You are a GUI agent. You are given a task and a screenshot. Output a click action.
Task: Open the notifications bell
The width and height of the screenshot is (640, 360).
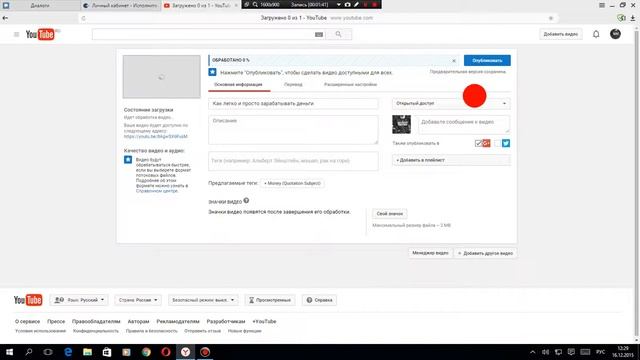(x=596, y=34)
